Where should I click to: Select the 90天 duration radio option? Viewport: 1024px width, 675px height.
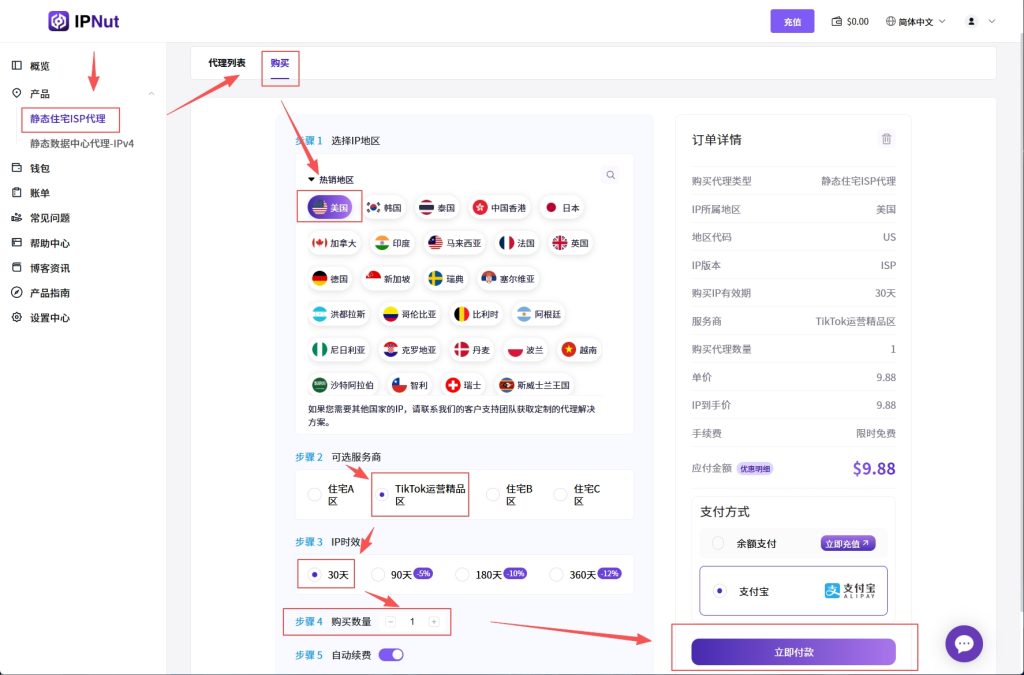point(378,575)
